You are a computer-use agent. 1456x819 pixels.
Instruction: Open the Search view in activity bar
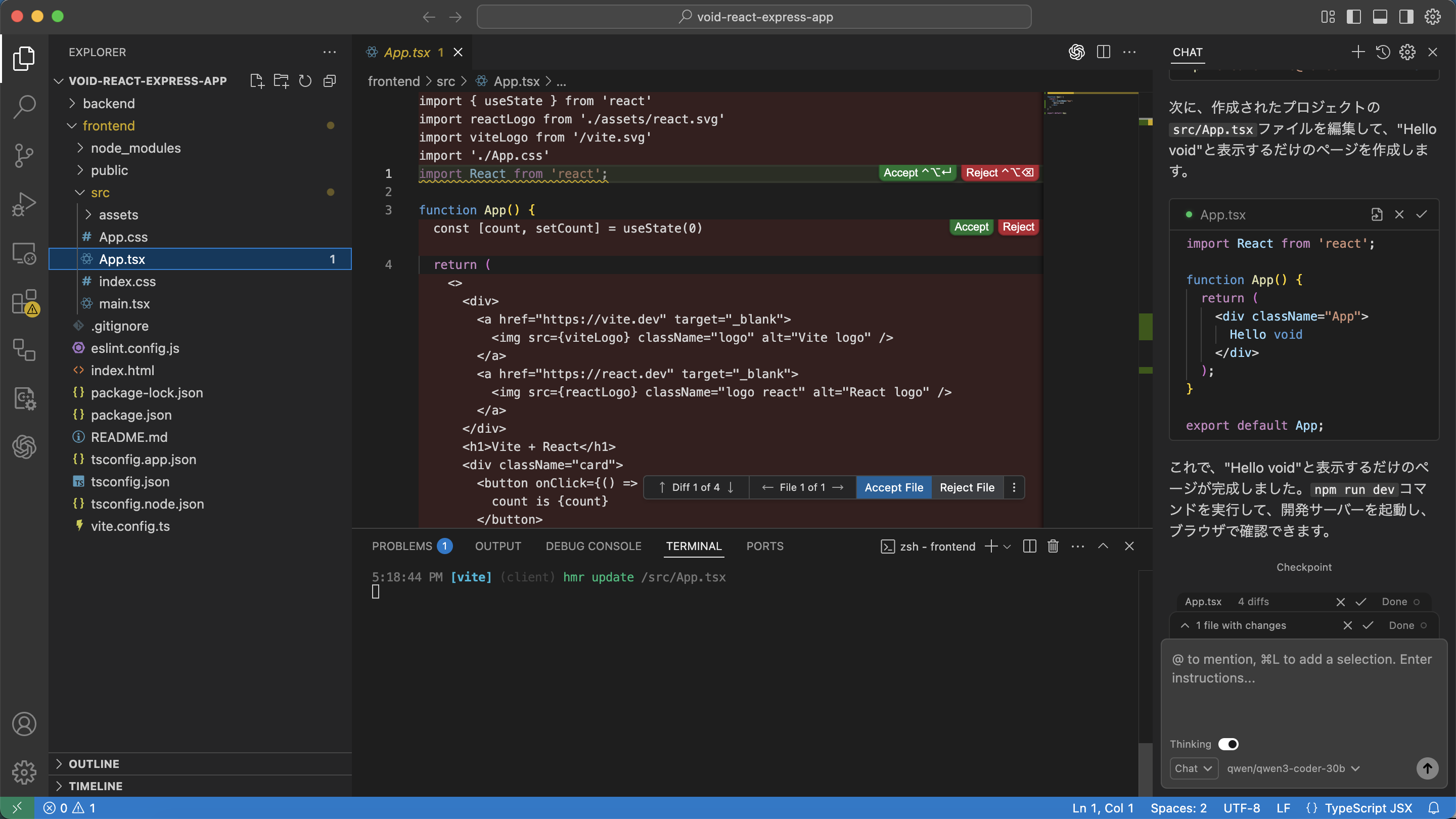24,106
